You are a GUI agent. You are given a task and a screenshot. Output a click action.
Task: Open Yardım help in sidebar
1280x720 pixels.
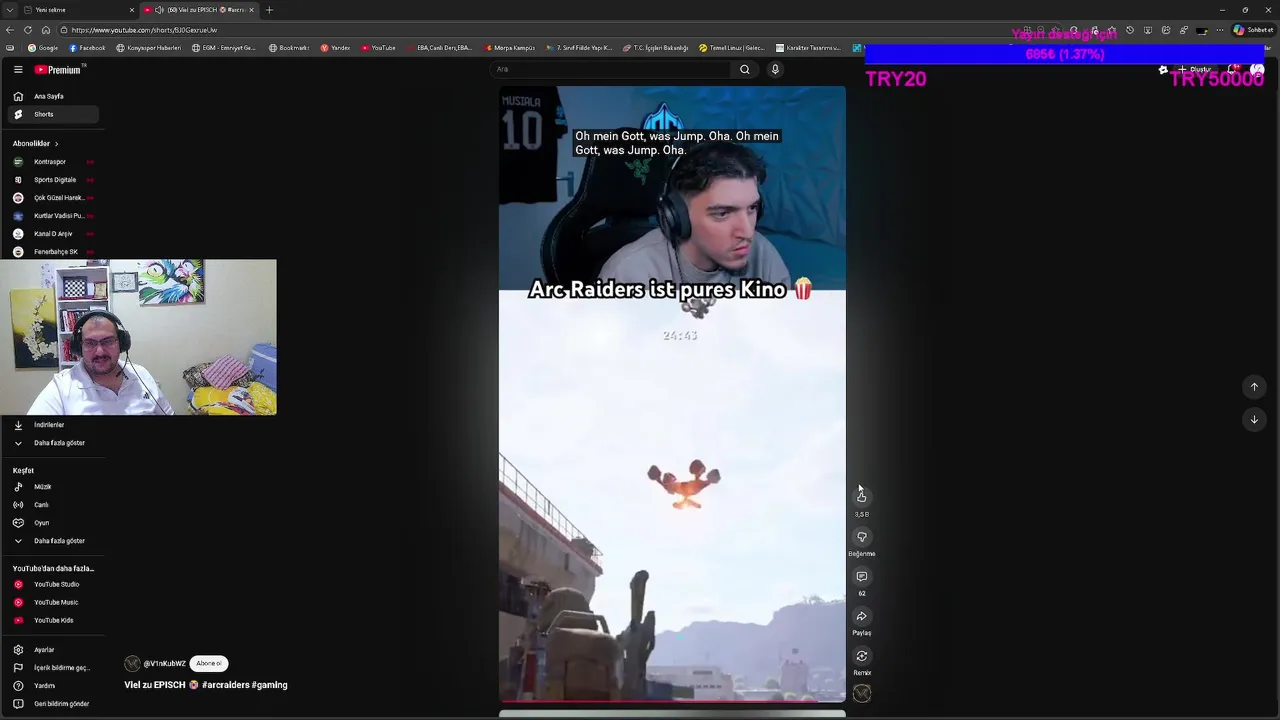pos(53,686)
